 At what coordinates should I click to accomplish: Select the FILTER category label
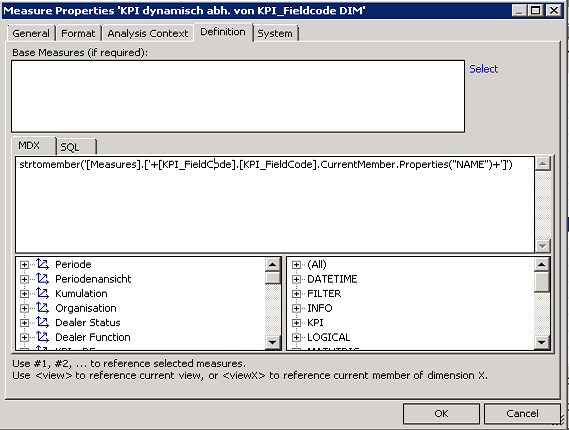(324, 294)
